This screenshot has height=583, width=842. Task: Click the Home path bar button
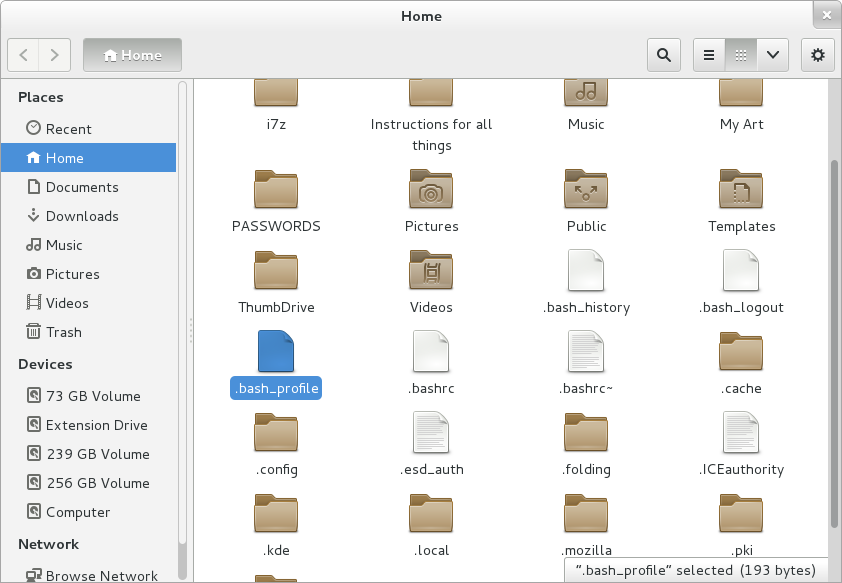point(132,55)
